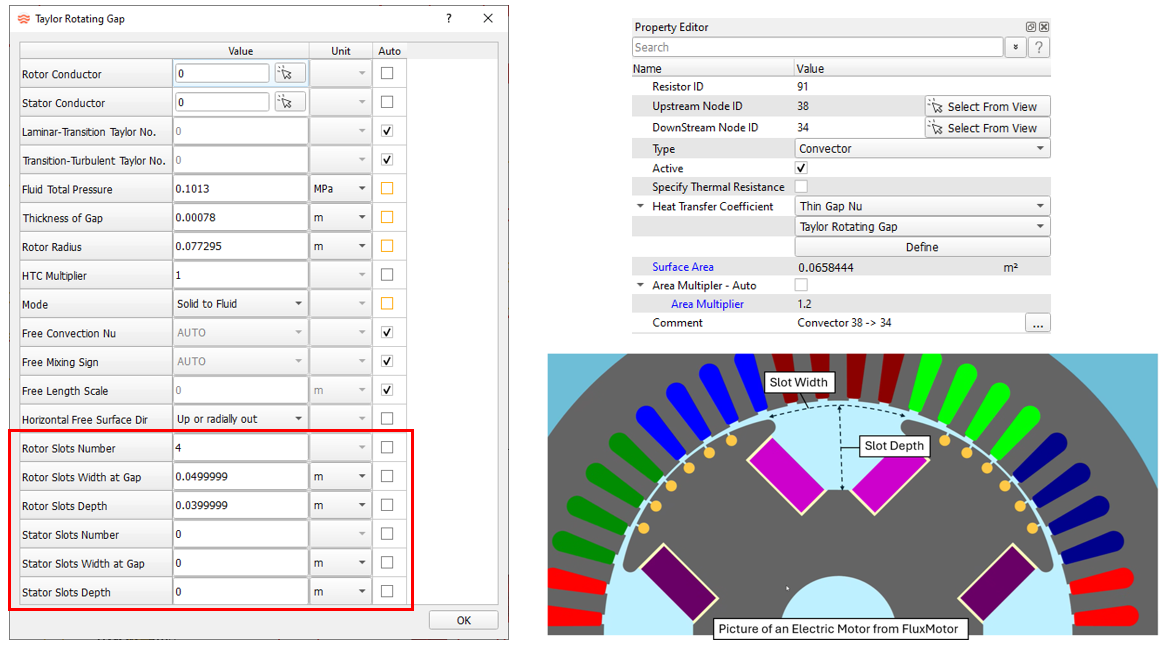This screenshot has height=650, width=1167.
Task: Open the Comment ellipsis editor button
Action: pos(1037,323)
